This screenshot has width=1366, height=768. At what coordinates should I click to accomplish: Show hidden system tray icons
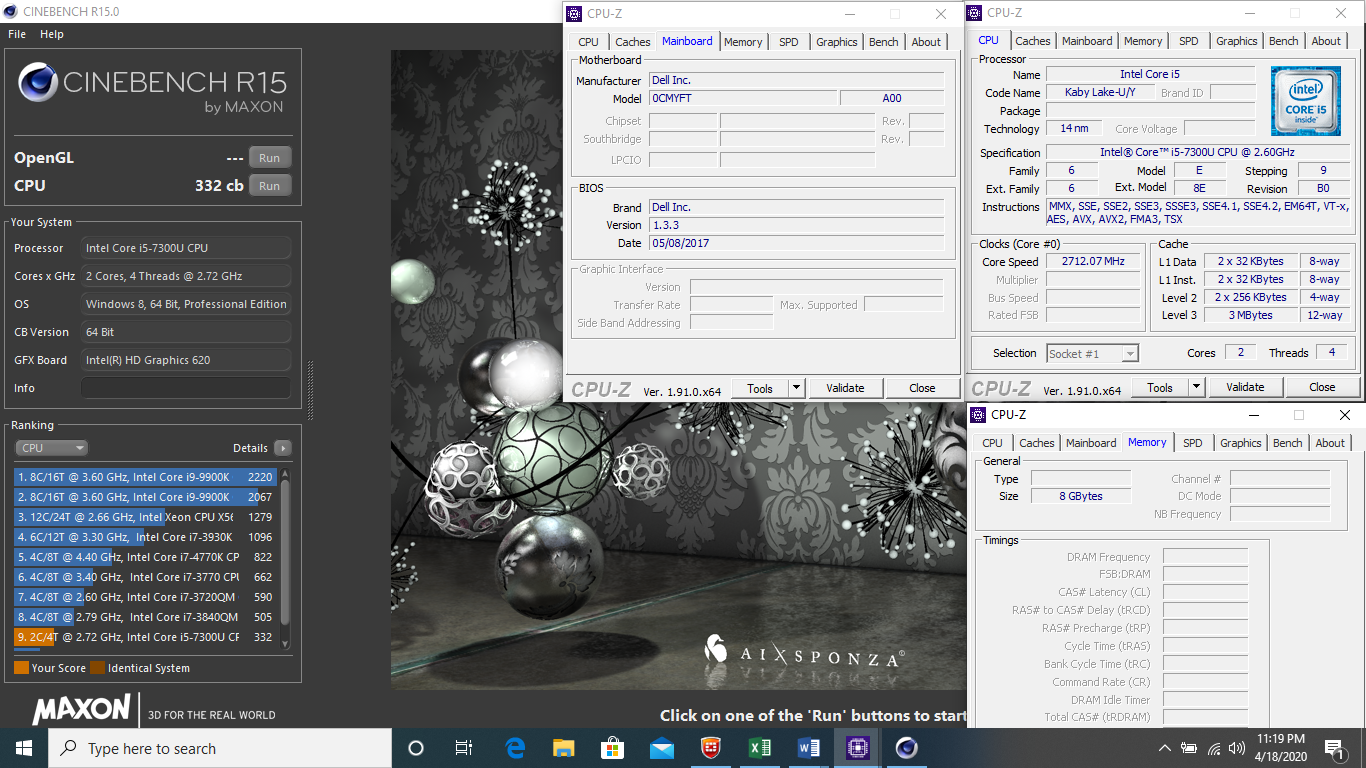pos(1165,748)
